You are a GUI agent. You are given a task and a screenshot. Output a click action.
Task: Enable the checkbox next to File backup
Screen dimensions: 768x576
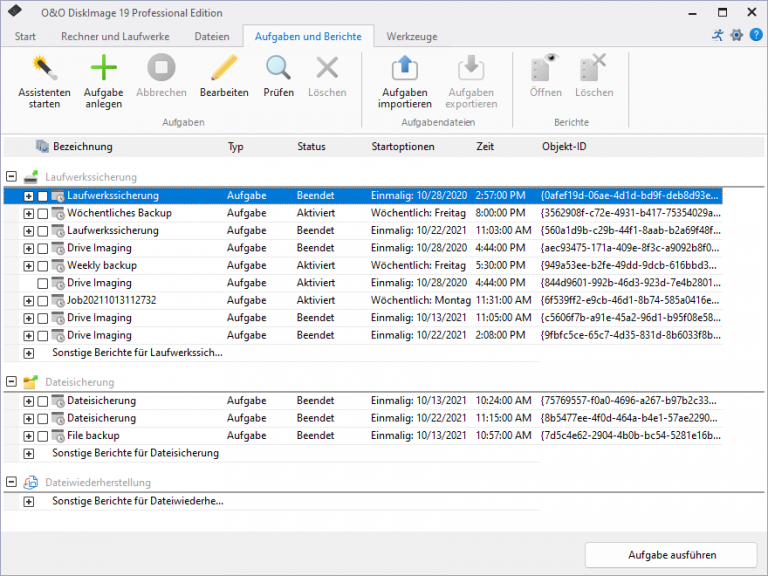point(42,436)
